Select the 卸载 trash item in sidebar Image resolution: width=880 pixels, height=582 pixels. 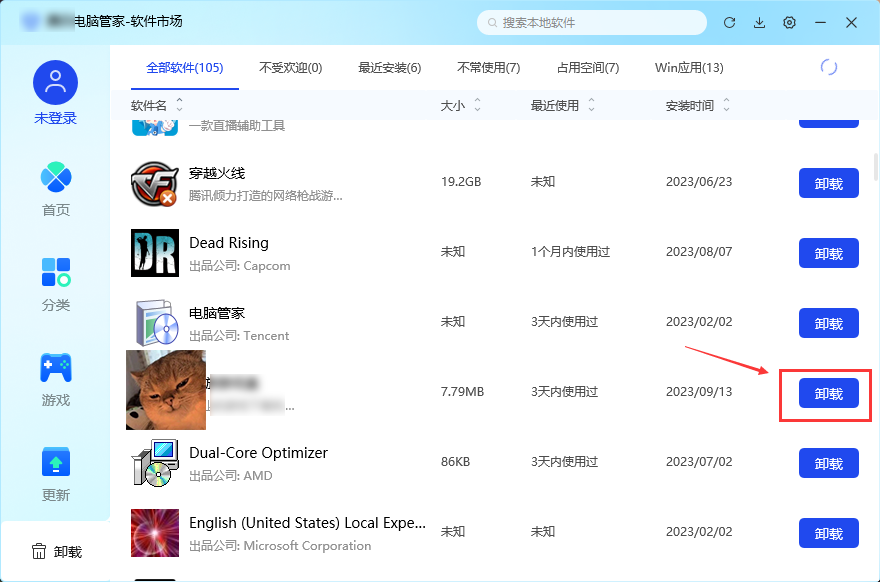click(56, 552)
